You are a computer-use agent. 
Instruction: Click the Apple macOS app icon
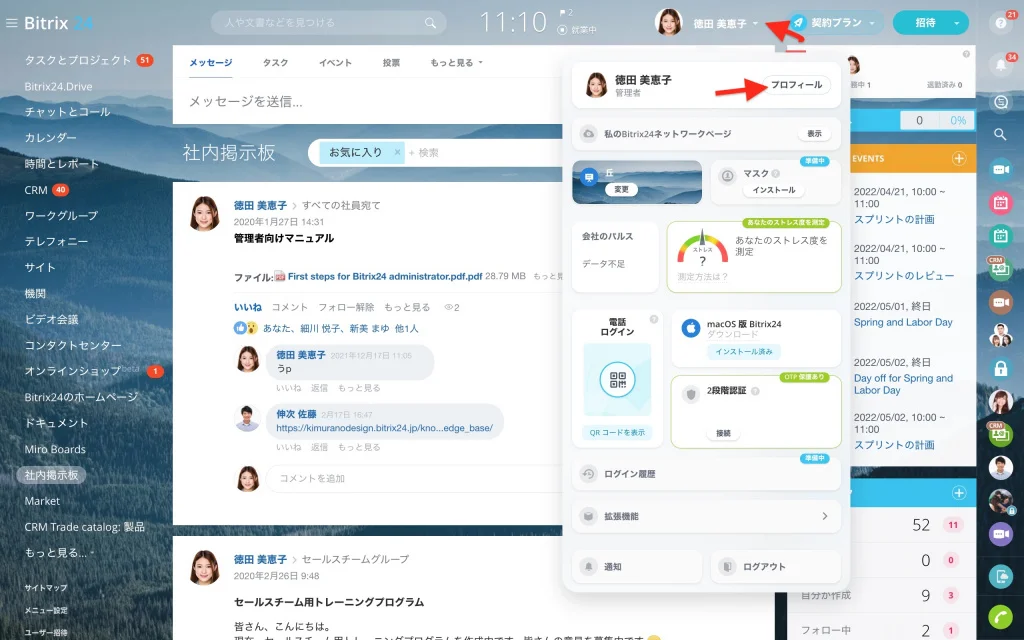pyautogui.click(x=690, y=328)
